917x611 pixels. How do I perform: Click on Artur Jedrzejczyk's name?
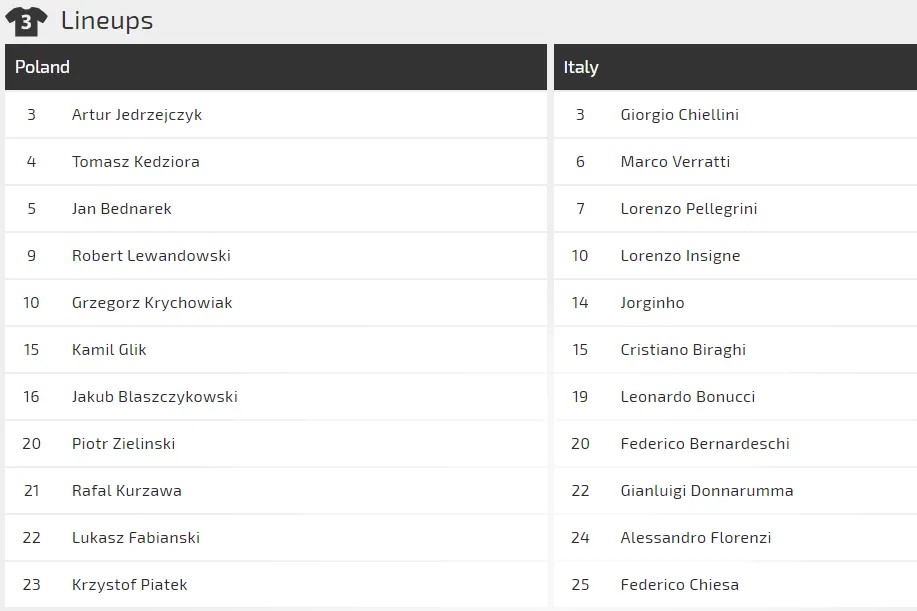coord(137,115)
